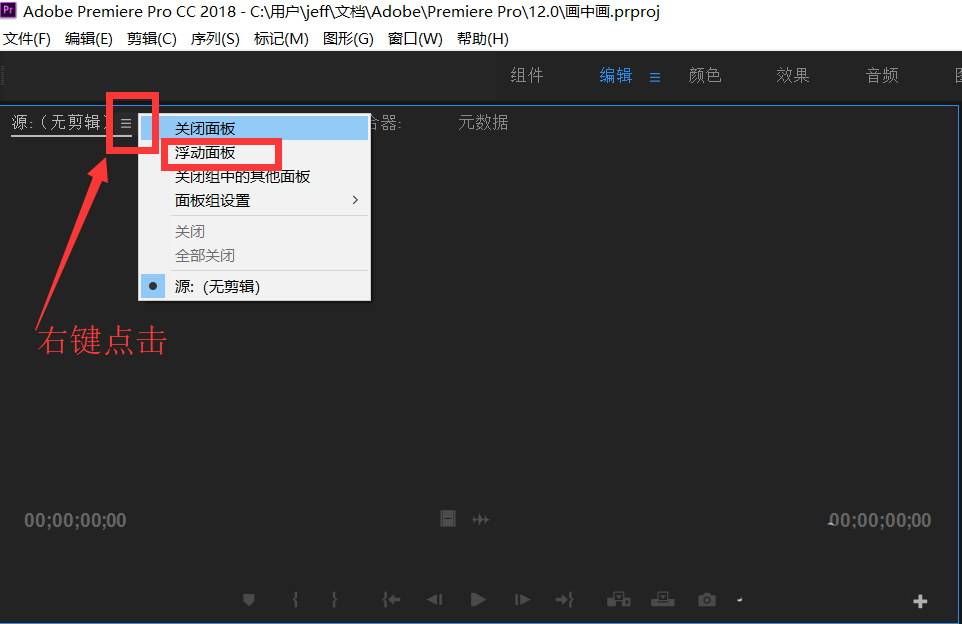Jump to the In point
962x624 pixels.
coord(391,600)
